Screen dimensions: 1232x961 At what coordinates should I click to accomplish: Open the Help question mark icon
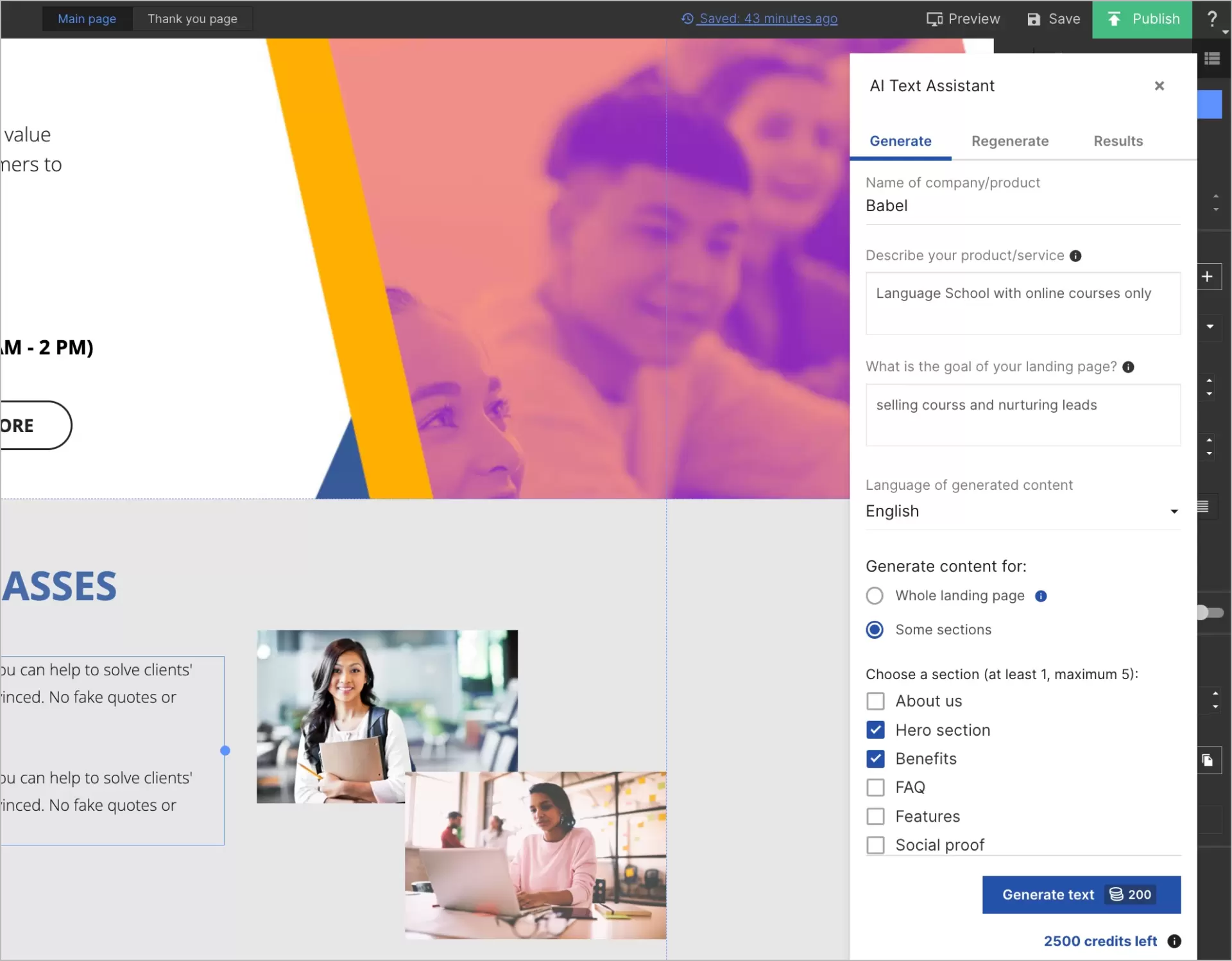pos(1212,19)
